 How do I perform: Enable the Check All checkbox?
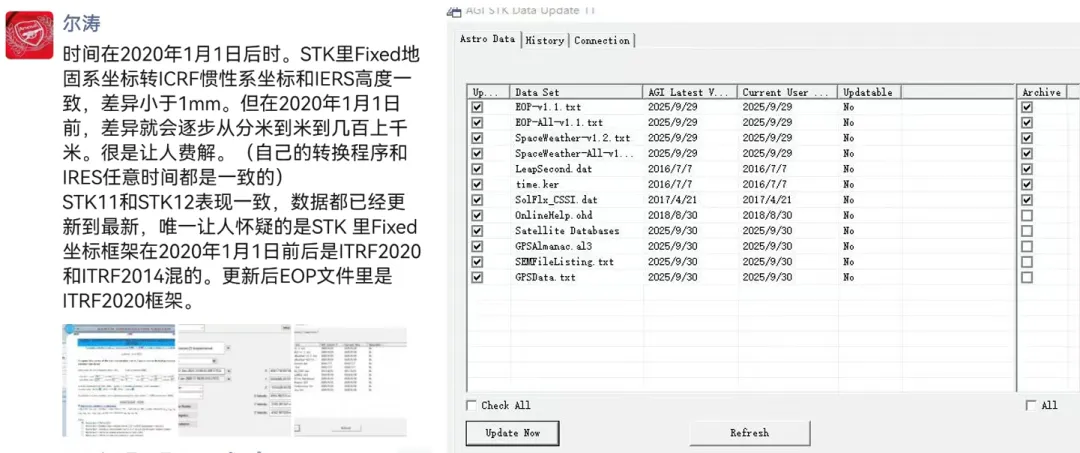[x=471, y=405]
